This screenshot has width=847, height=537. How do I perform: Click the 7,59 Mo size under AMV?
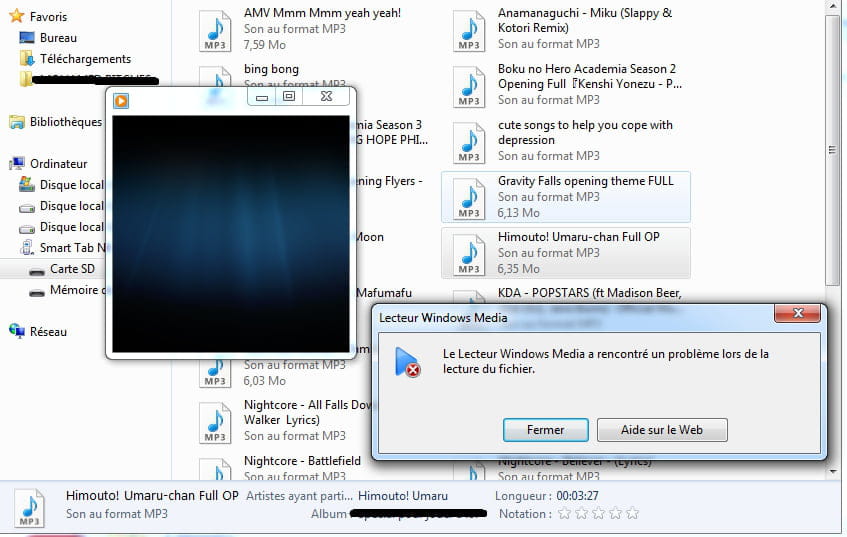point(265,45)
